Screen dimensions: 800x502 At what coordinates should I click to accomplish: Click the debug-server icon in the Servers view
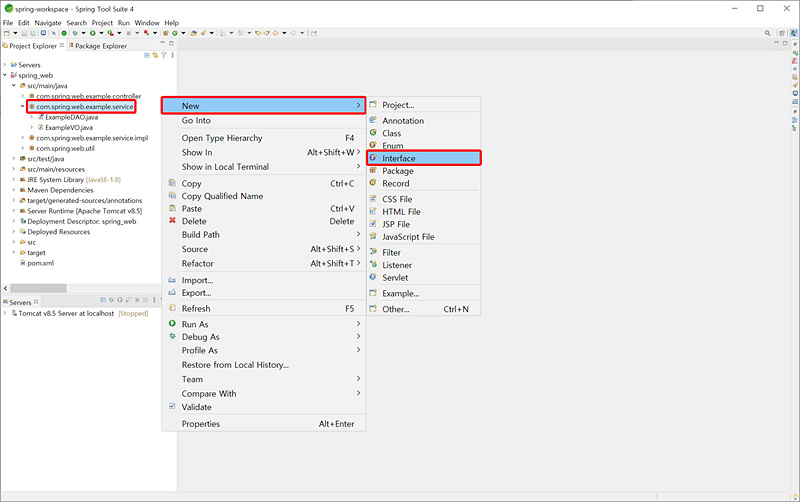pyautogui.click(x=111, y=300)
